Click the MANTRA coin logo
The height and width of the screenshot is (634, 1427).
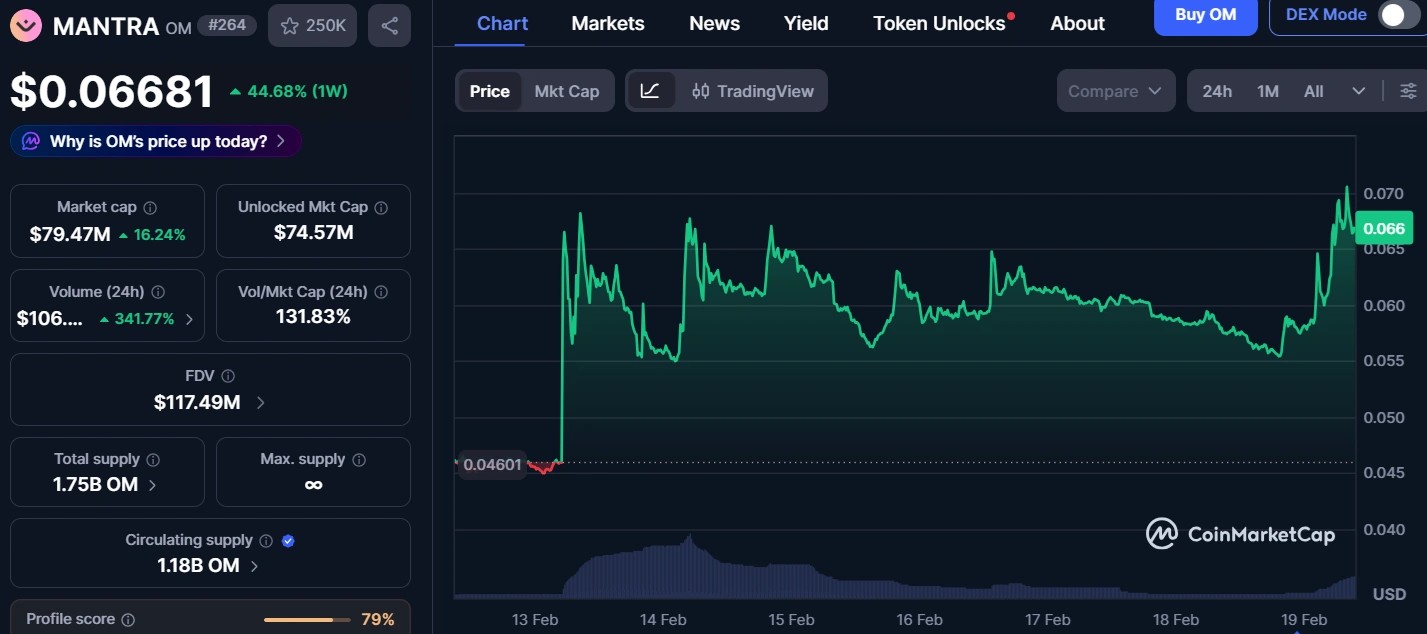[26, 26]
